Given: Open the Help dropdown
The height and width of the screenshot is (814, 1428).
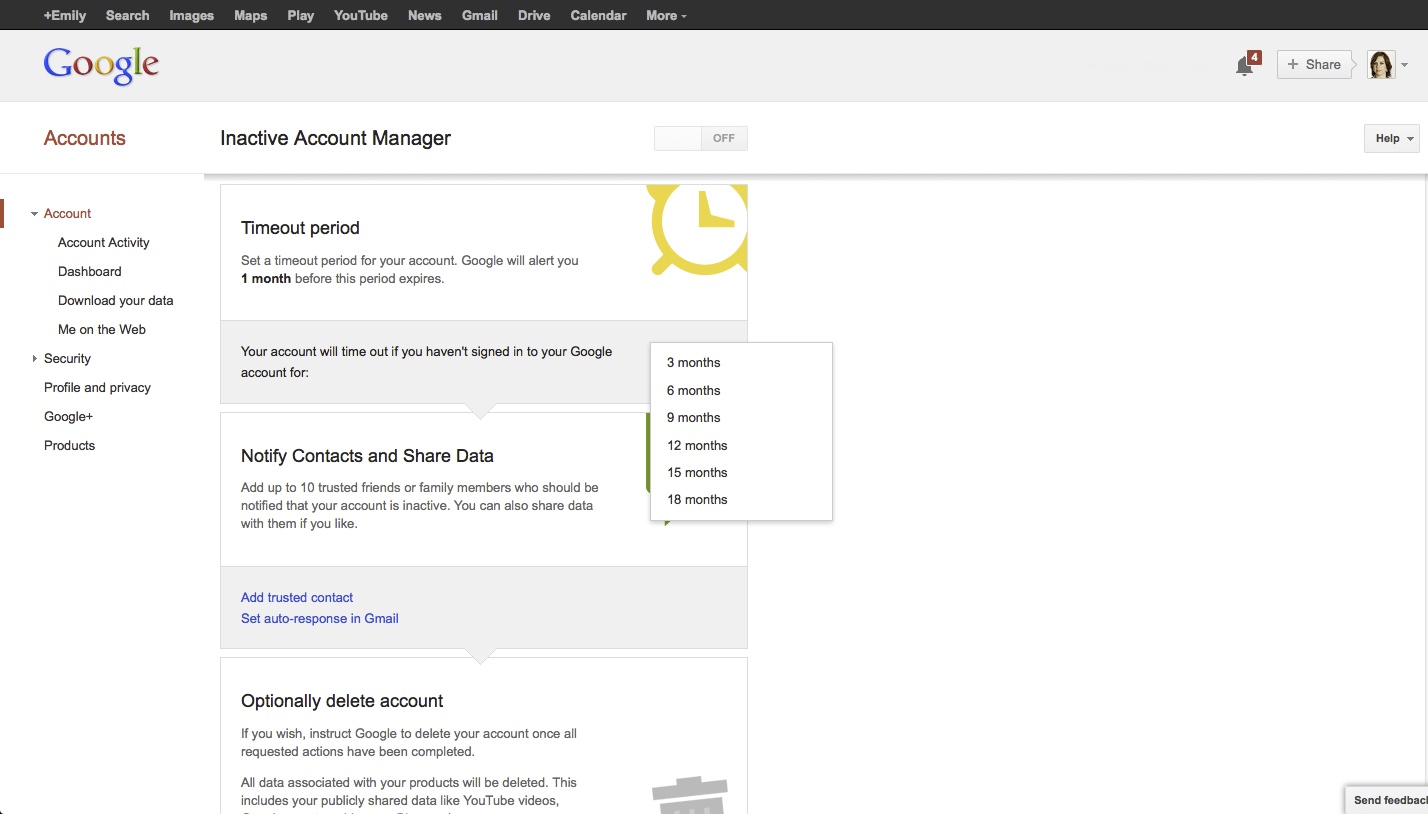Looking at the screenshot, I should coord(1391,139).
